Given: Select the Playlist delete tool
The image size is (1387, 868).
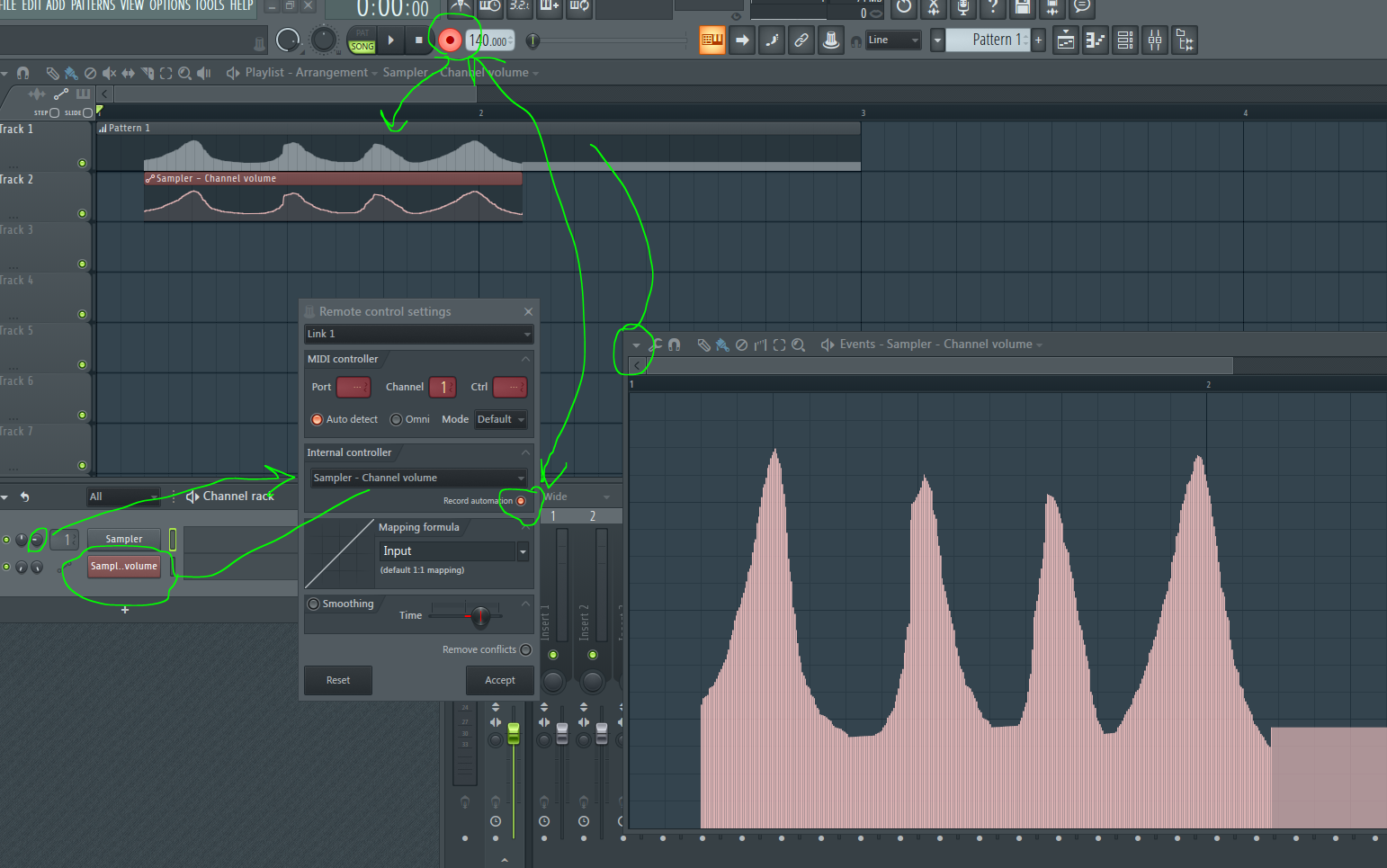Looking at the screenshot, I should [x=90, y=73].
